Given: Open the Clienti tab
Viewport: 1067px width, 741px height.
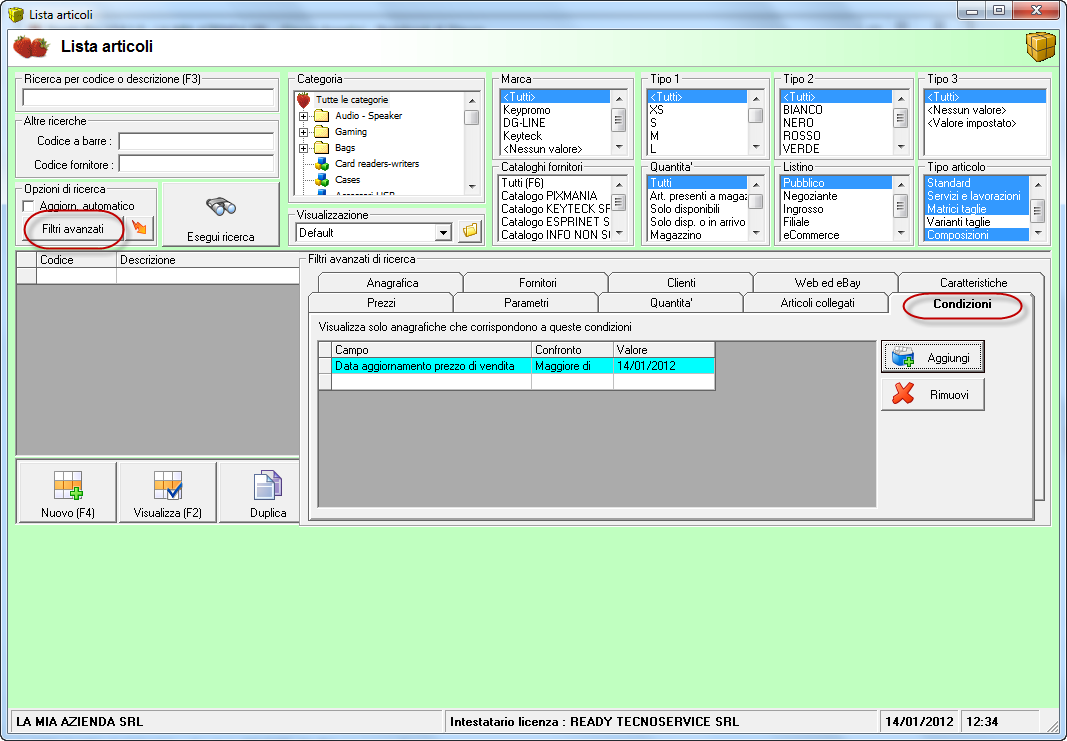Looking at the screenshot, I should point(681,282).
